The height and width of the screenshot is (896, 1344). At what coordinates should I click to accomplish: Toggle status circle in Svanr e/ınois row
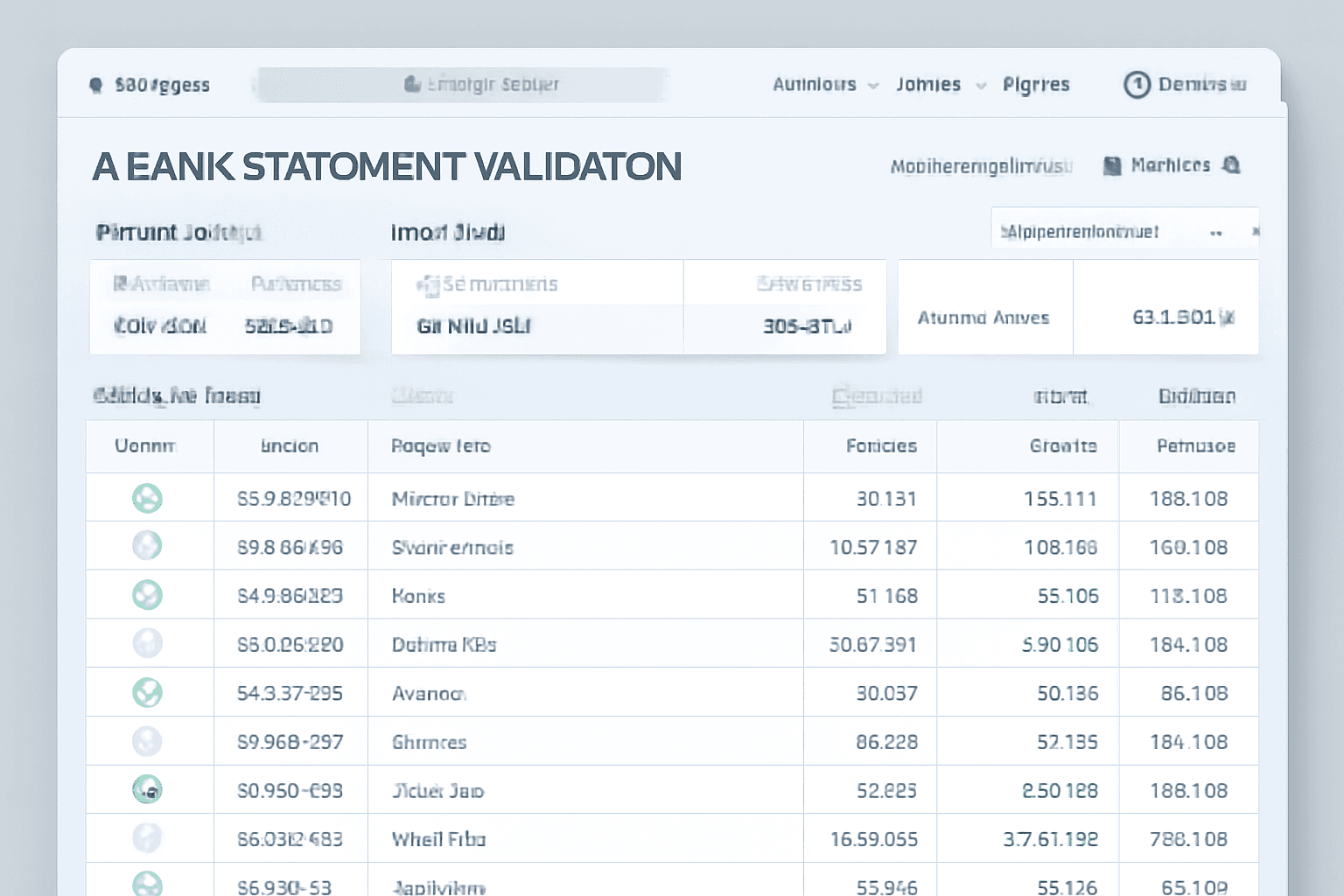point(147,546)
